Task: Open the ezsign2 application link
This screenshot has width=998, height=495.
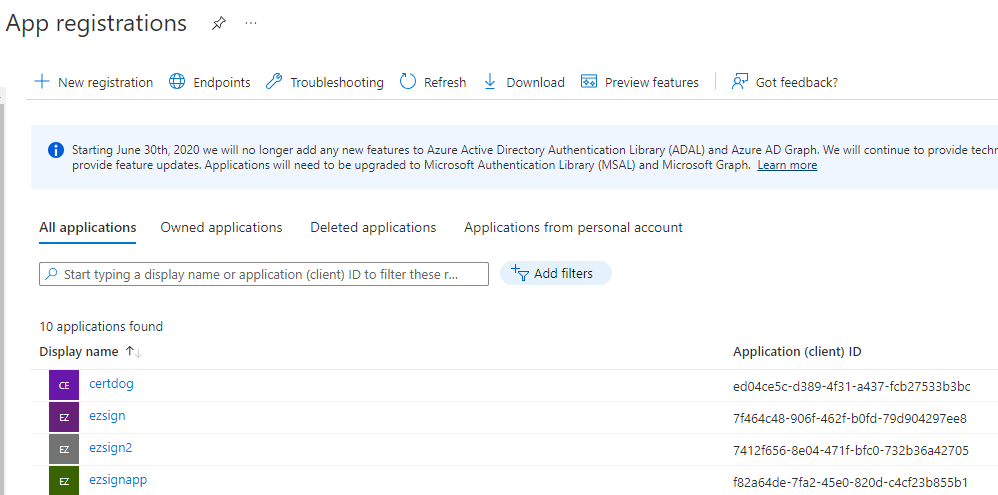Action: coord(111,447)
